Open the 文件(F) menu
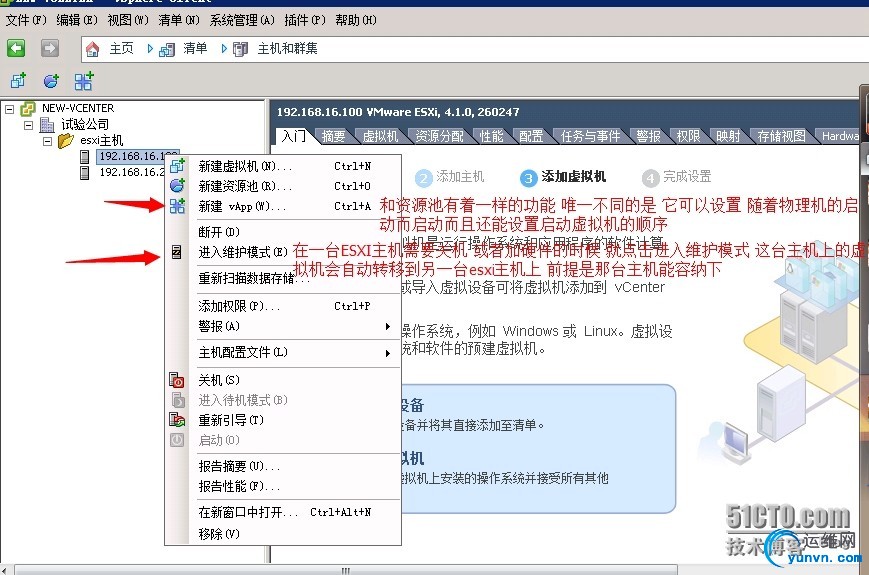 click(26, 20)
